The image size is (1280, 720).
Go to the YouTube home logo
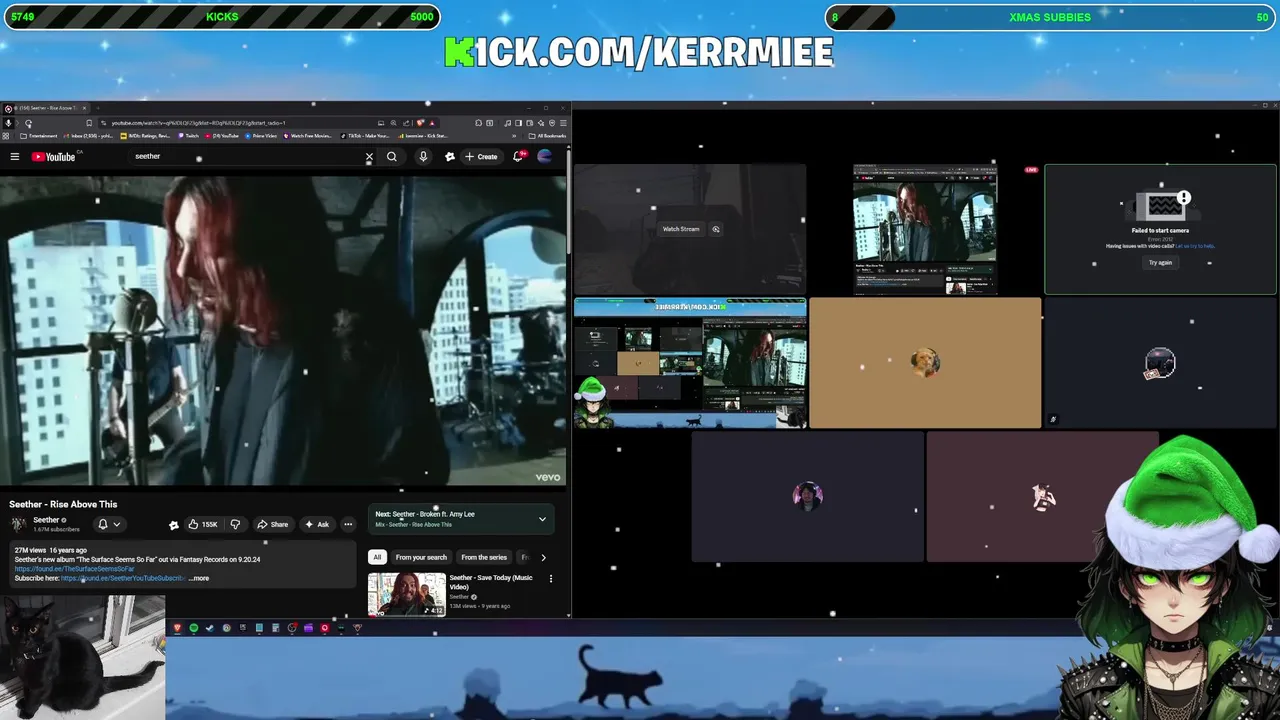coord(53,156)
